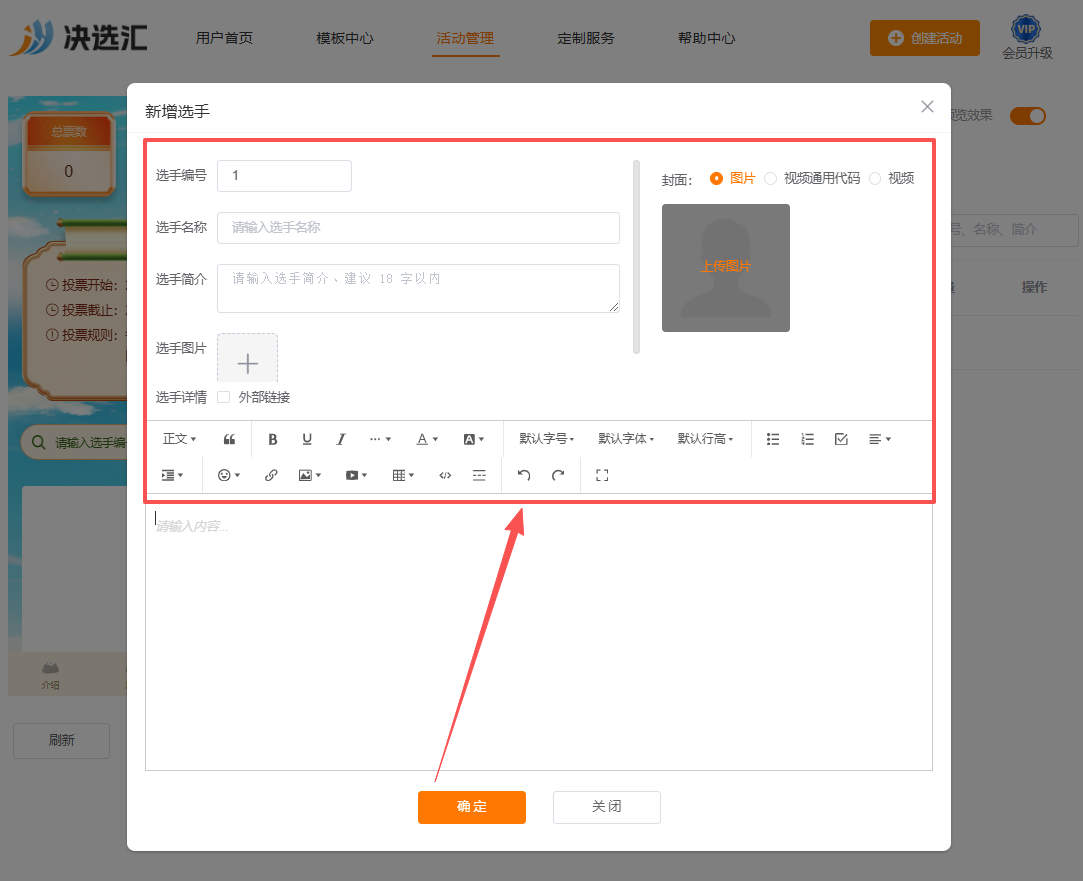Open the font color dropdown

[x=428, y=439]
